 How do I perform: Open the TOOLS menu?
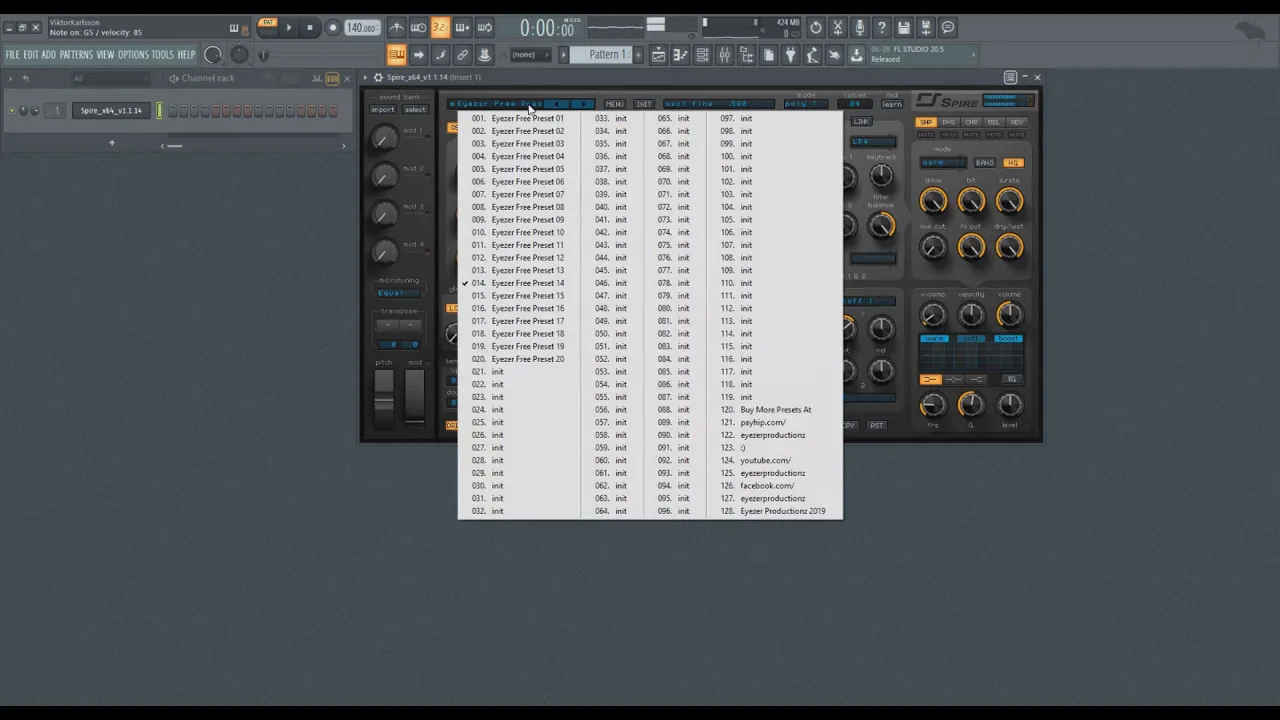[162, 55]
